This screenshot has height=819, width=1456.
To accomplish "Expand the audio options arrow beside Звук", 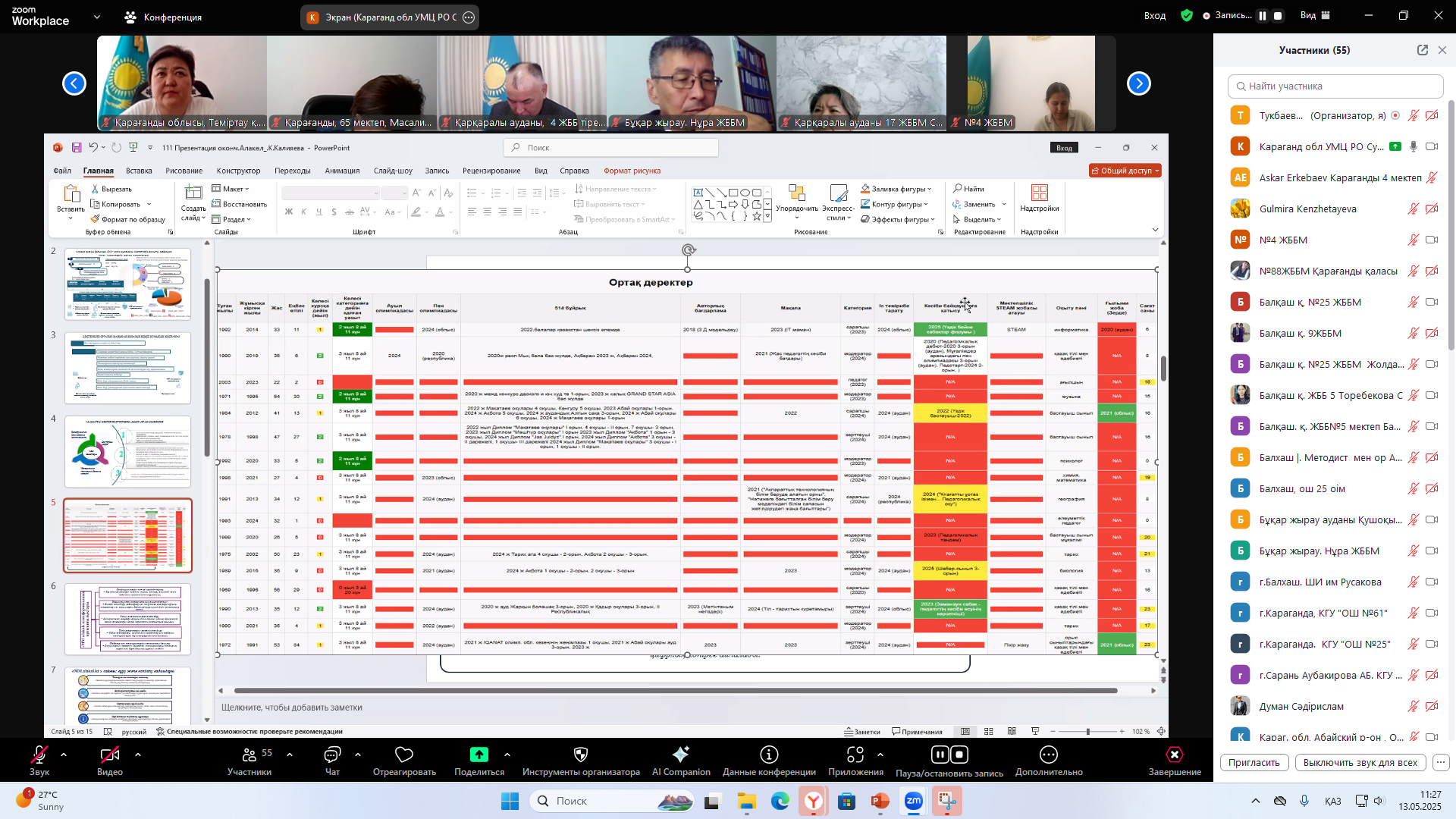I will tap(64, 755).
